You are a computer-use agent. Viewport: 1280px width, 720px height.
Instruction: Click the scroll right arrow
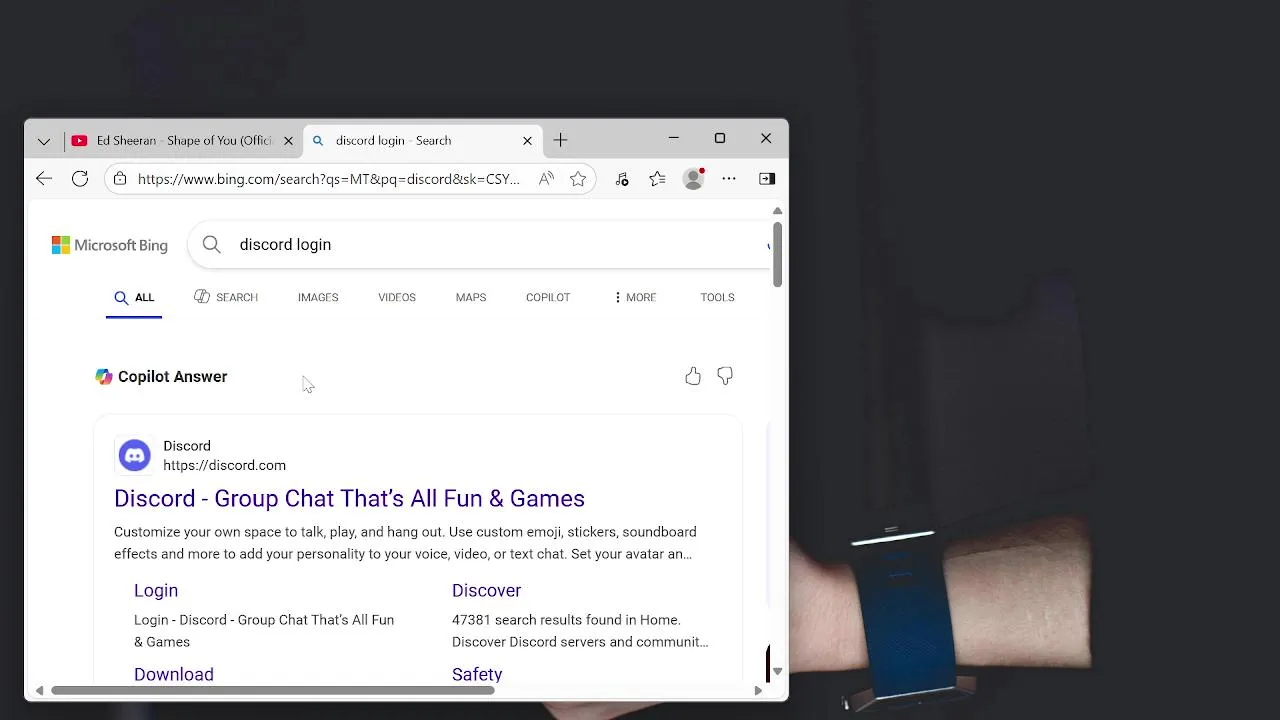(x=758, y=690)
